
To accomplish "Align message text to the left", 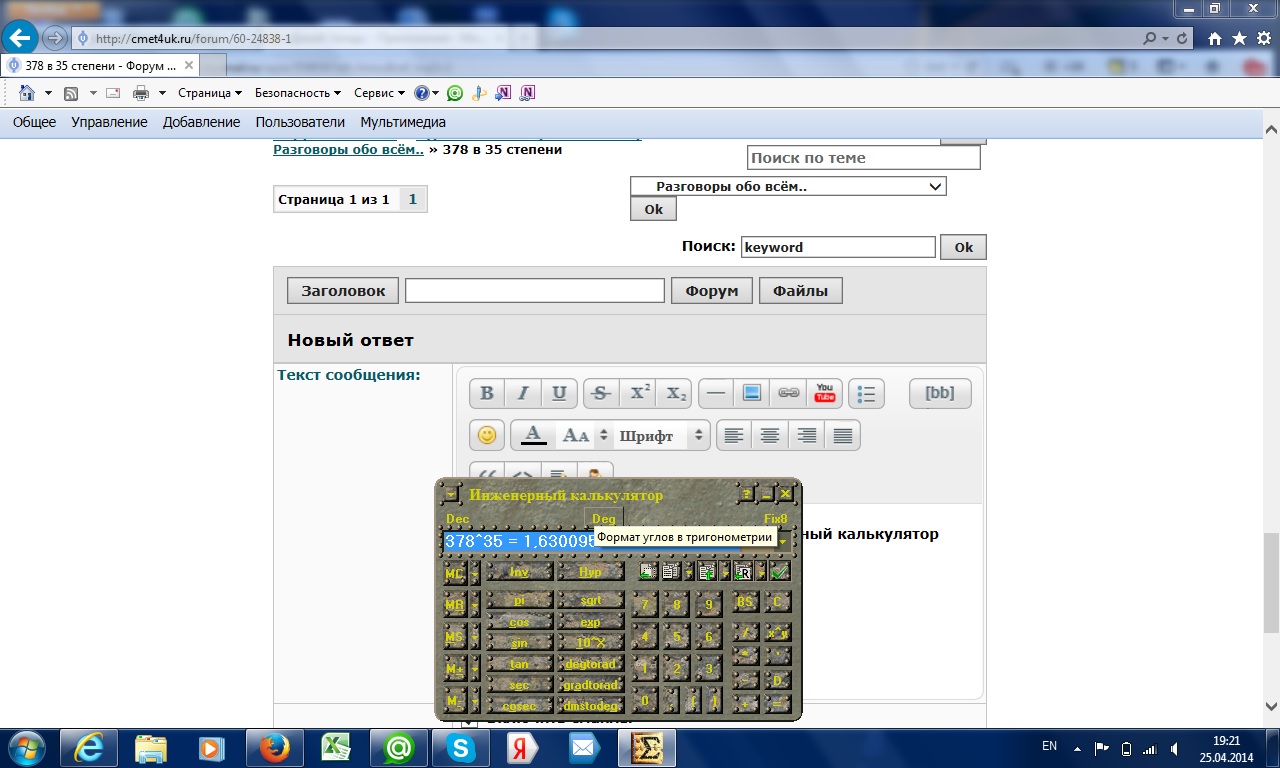I will pos(733,435).
